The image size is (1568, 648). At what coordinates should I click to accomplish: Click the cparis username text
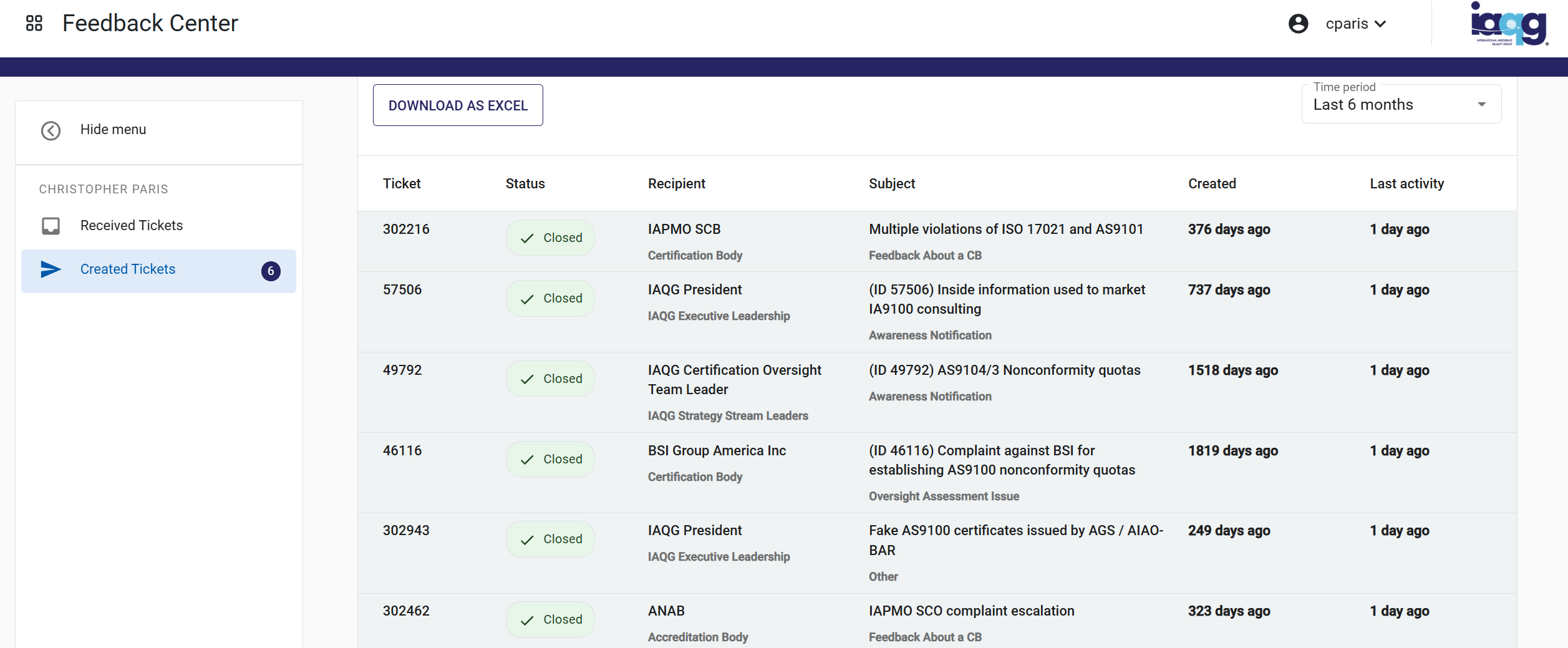pyautogui.click(x=1347, y=24)
